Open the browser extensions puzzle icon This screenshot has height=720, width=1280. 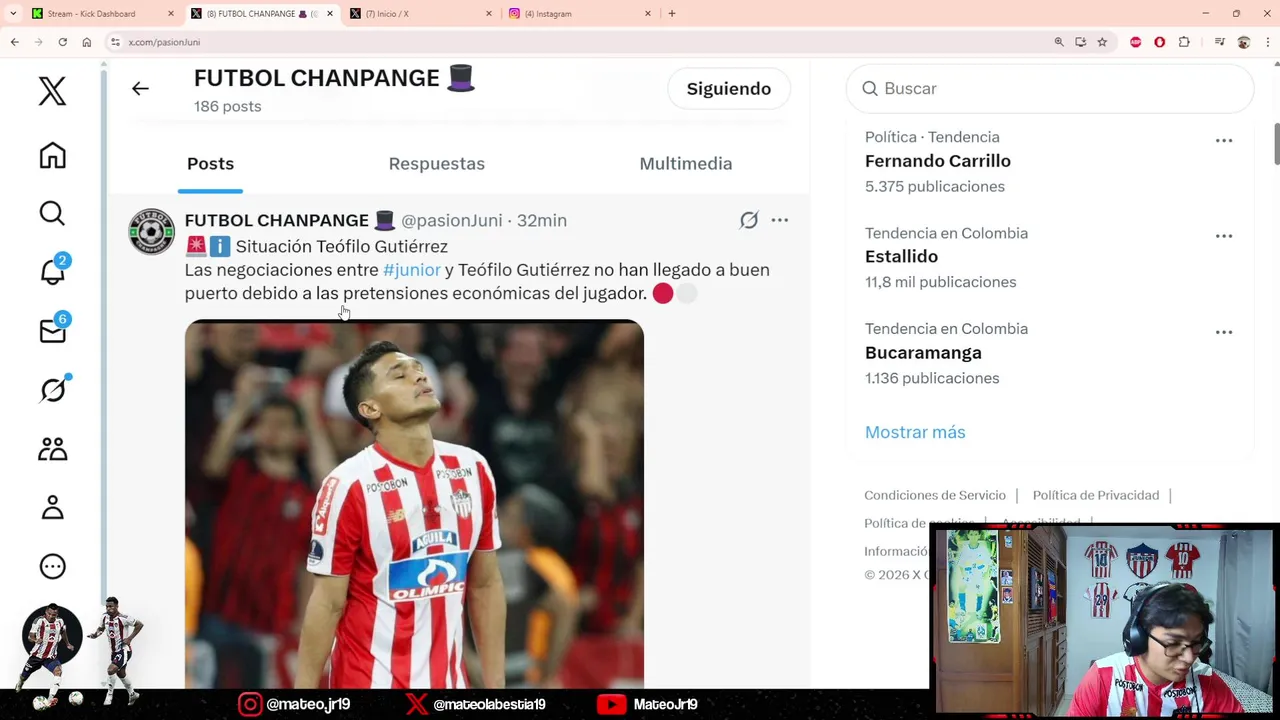click(1184, 42)
